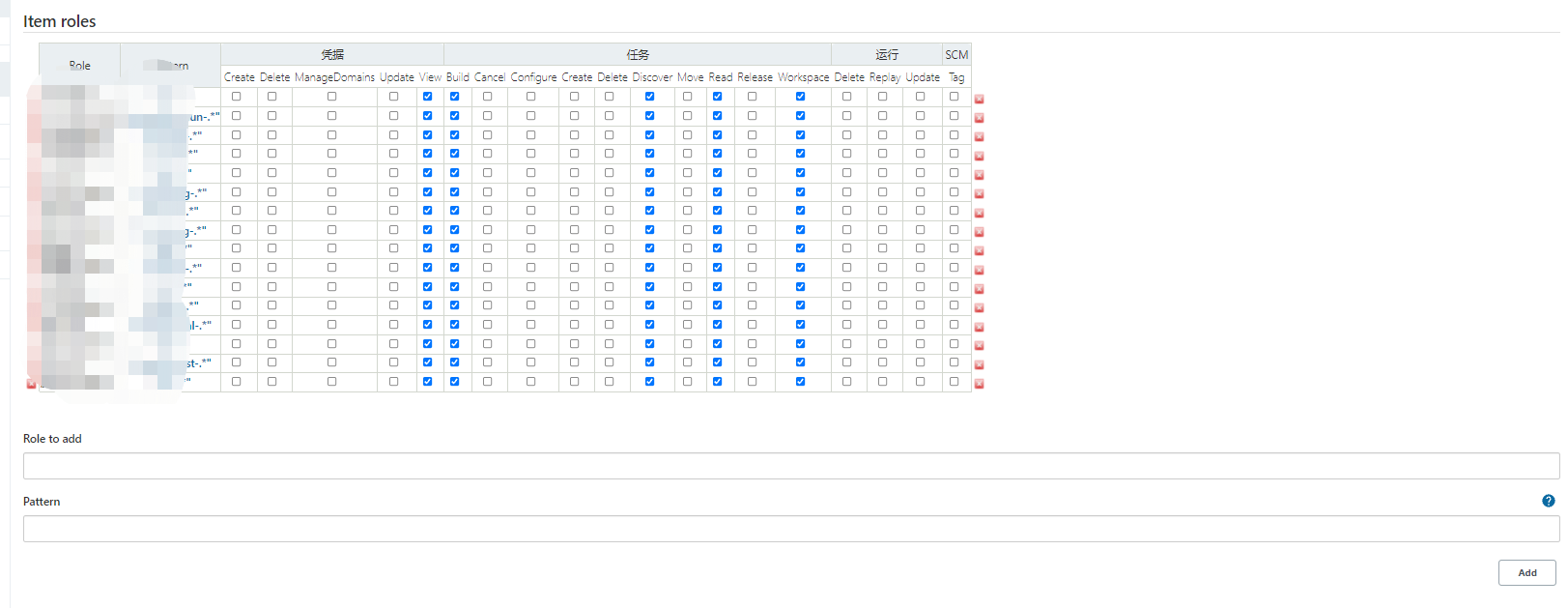1568x608 pixels.
Task: Enable credentials Create in the topmost row
Action: (x=236, y=97)
